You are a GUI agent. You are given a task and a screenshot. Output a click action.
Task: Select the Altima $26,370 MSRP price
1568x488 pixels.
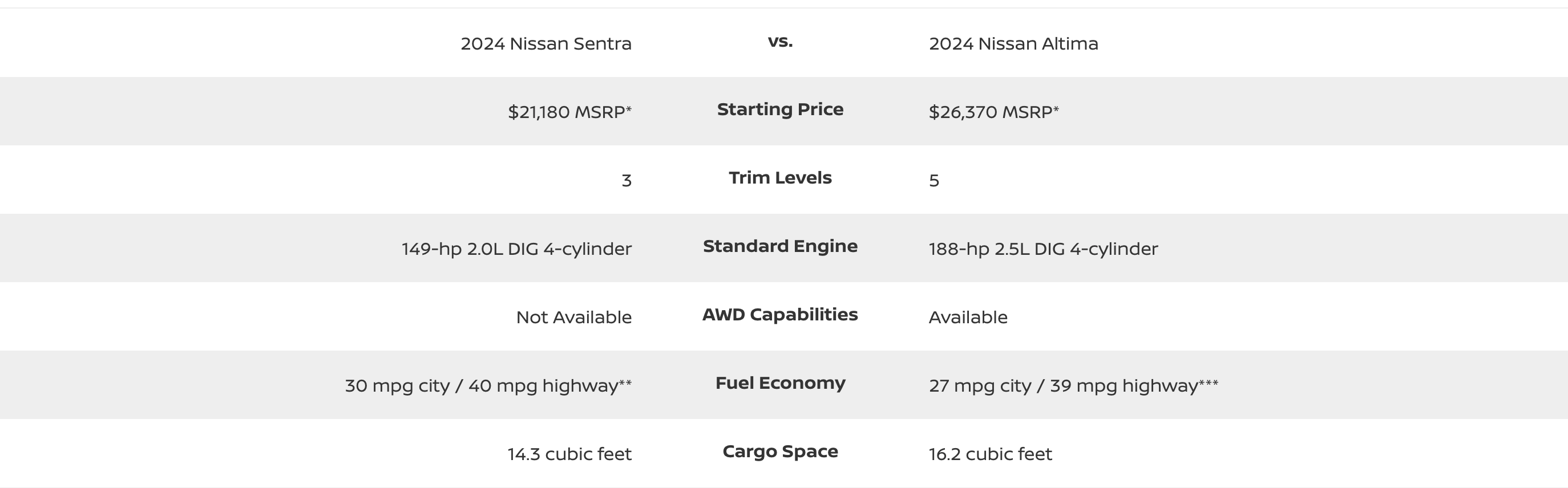point(994,112)
